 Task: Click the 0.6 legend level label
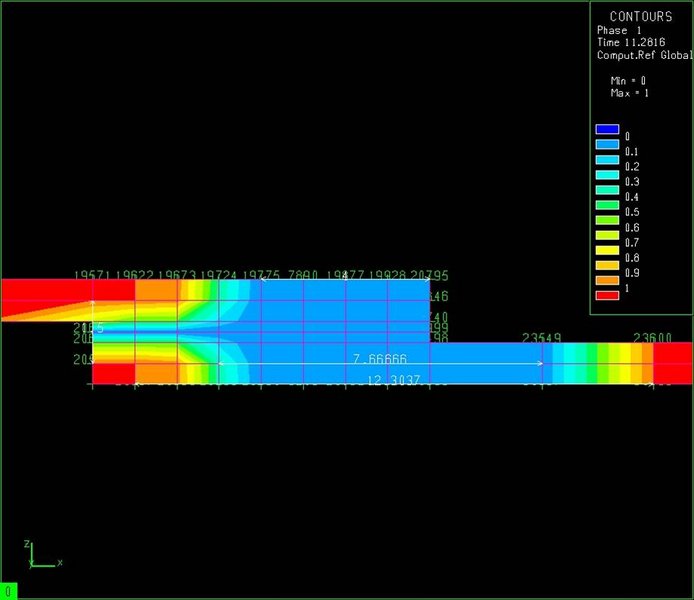[632, 227]
